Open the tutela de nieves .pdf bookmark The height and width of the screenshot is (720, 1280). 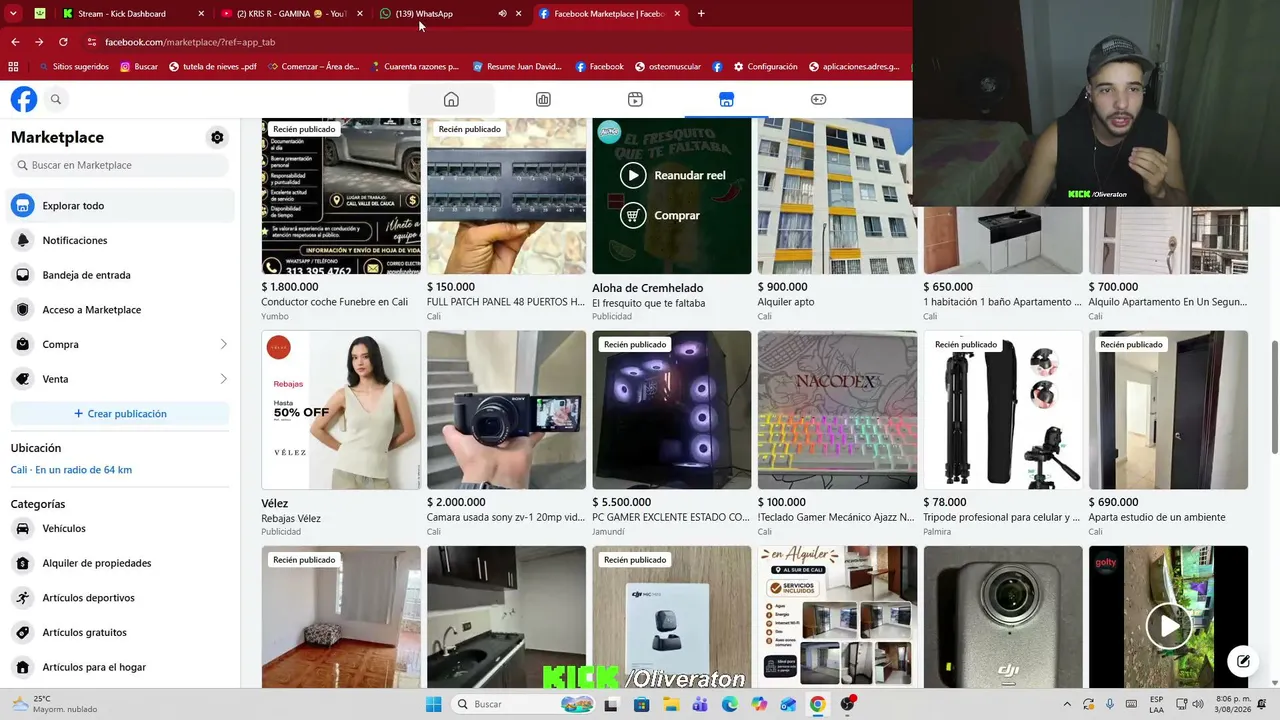click(212, 67)
